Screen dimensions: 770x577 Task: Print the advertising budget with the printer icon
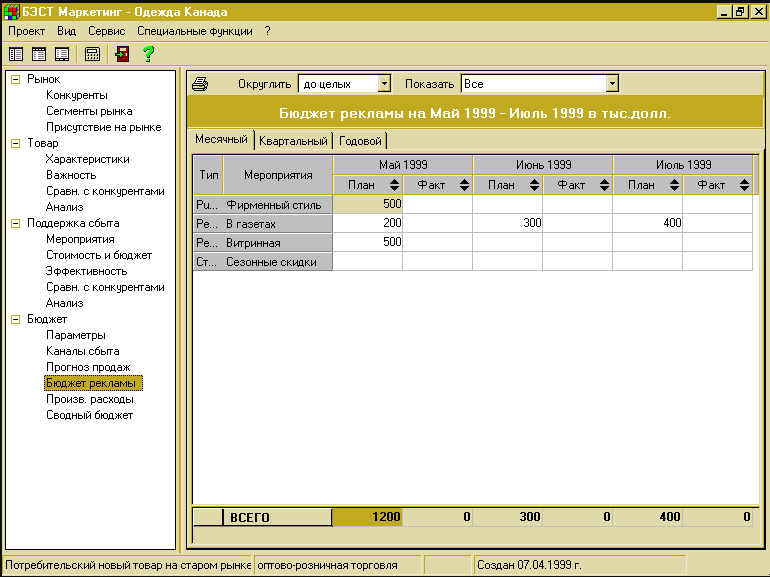[200, 84]
